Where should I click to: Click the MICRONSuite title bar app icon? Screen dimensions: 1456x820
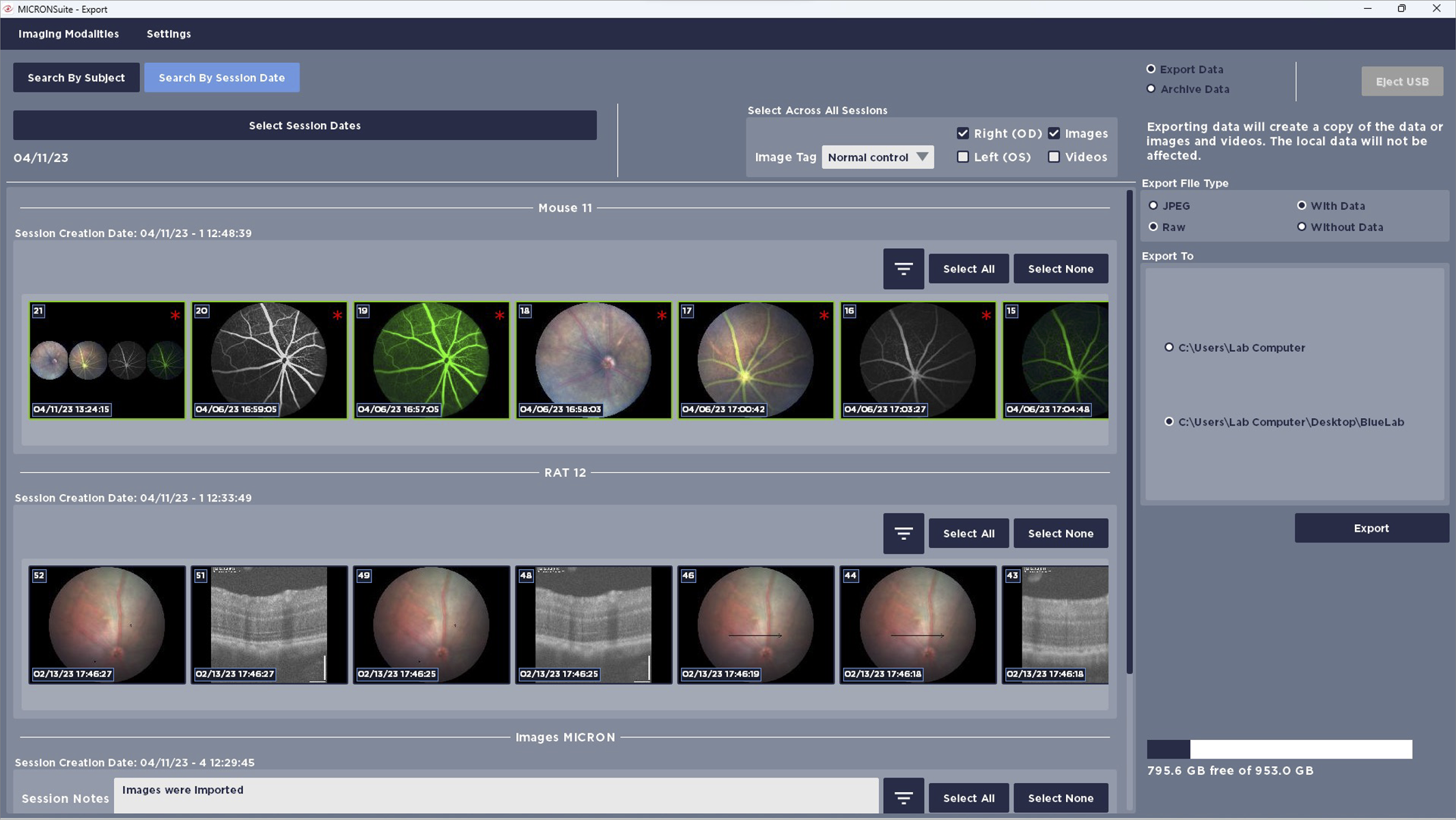8,9
